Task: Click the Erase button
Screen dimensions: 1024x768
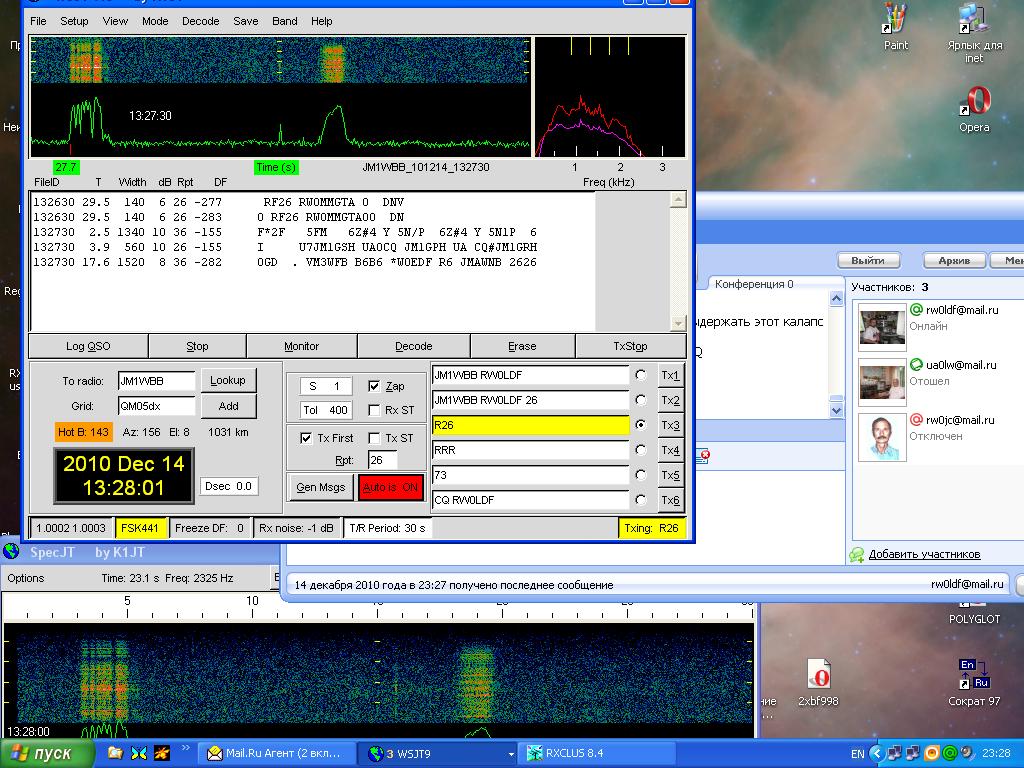Action: click(x=522, y=346)
